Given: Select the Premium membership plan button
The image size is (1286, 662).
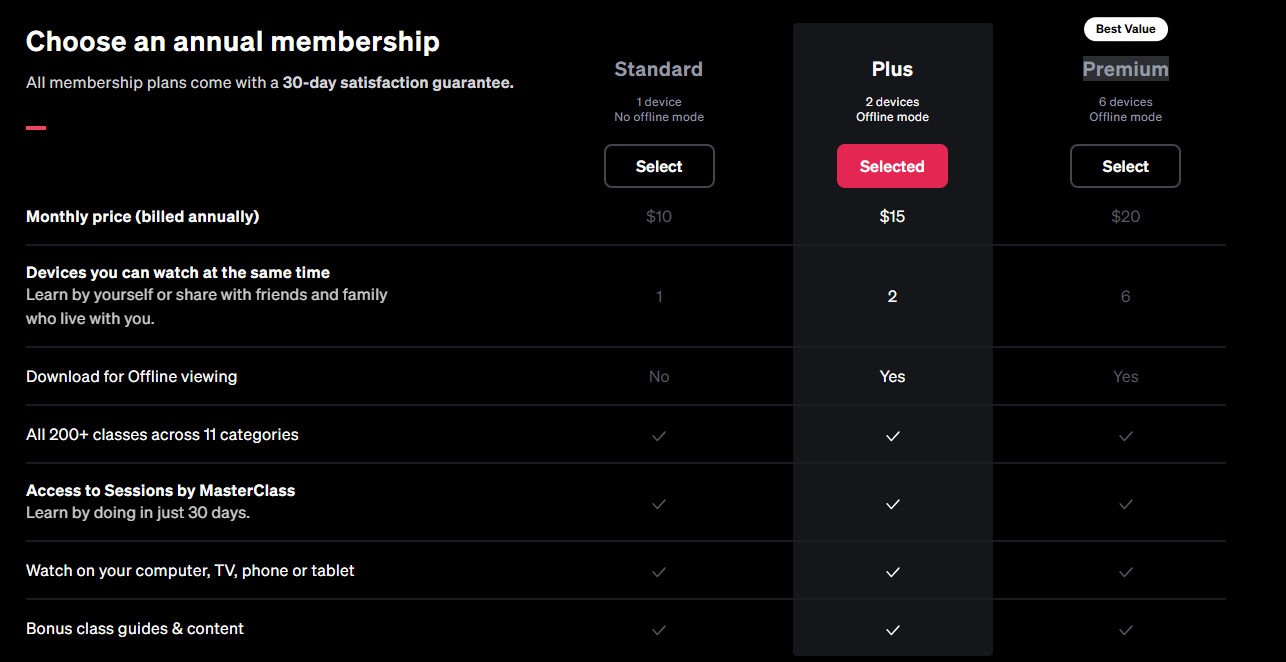Looking at the screenshot, I should [x=1125, y=166].
